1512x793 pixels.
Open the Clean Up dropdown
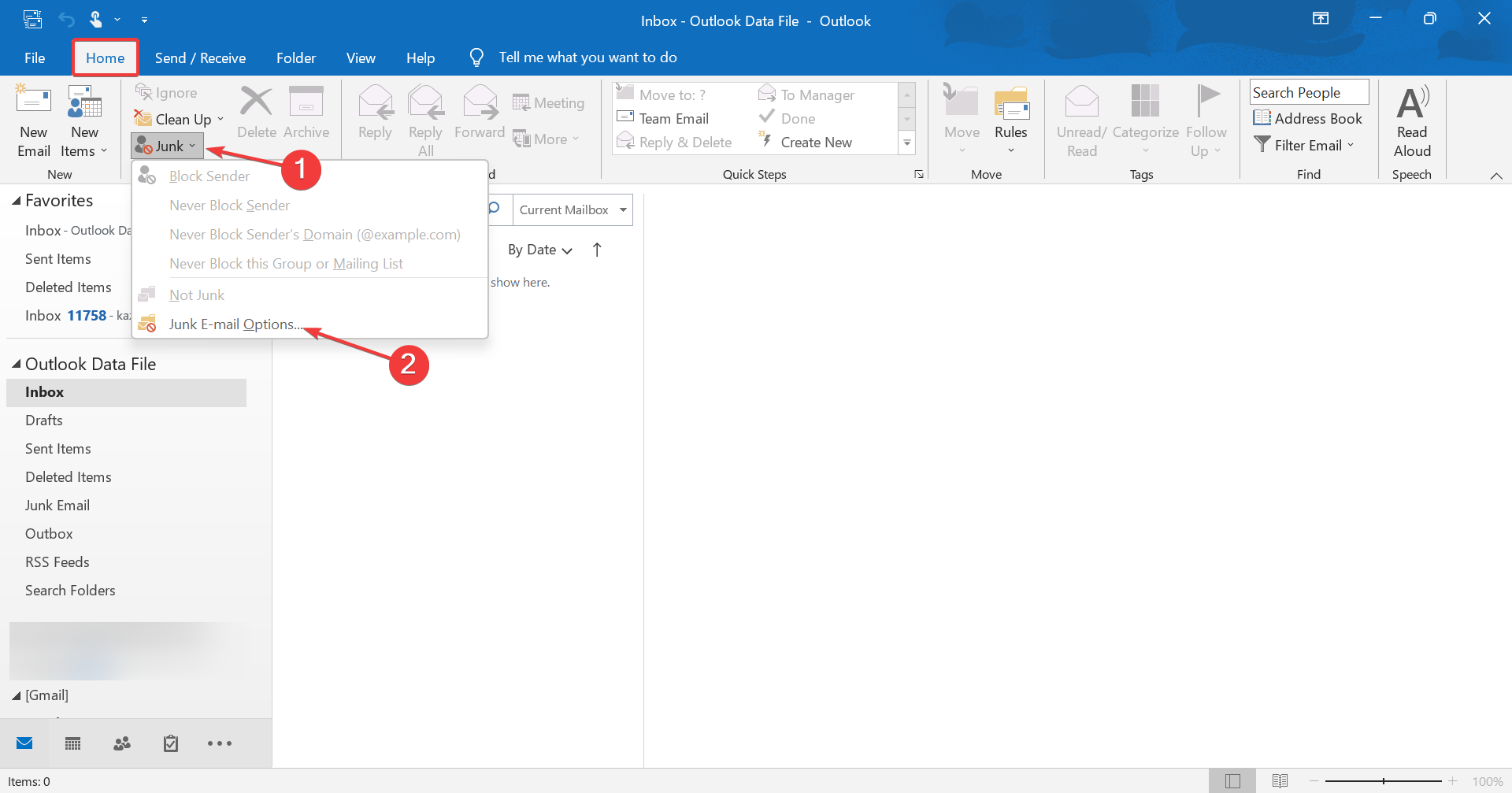coord(180,119)
